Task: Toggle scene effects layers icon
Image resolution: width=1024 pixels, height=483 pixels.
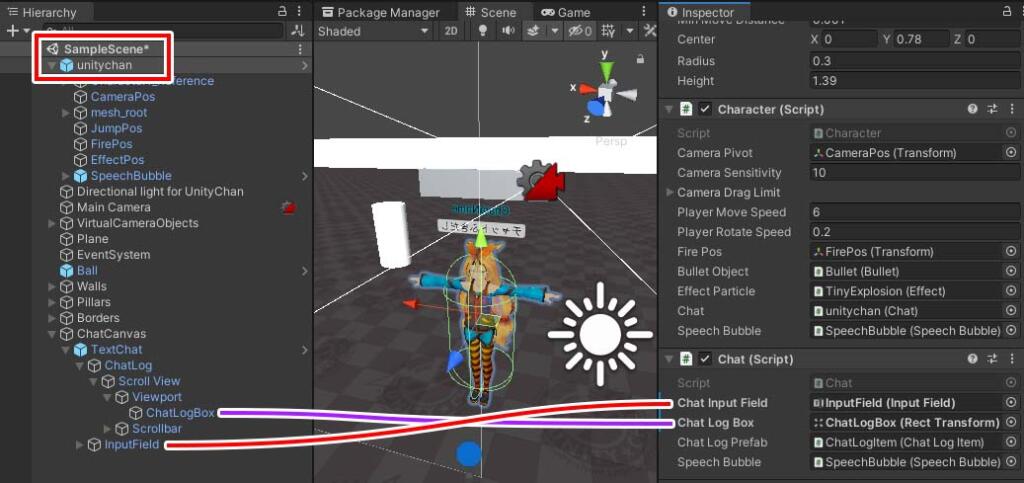Action: [534, 31]
